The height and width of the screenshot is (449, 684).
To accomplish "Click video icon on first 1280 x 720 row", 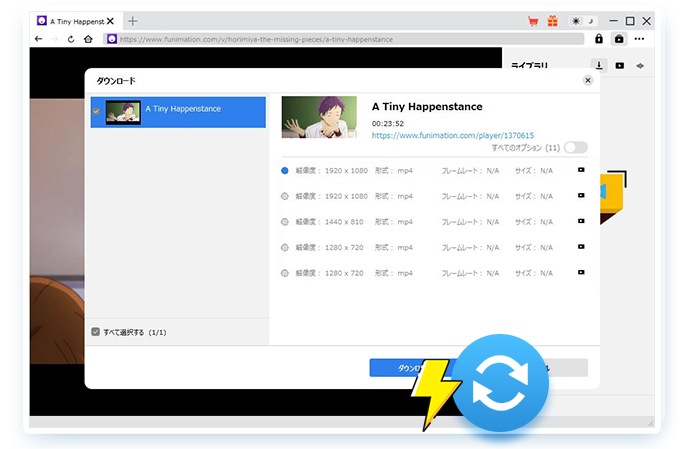I will point(581,247).
